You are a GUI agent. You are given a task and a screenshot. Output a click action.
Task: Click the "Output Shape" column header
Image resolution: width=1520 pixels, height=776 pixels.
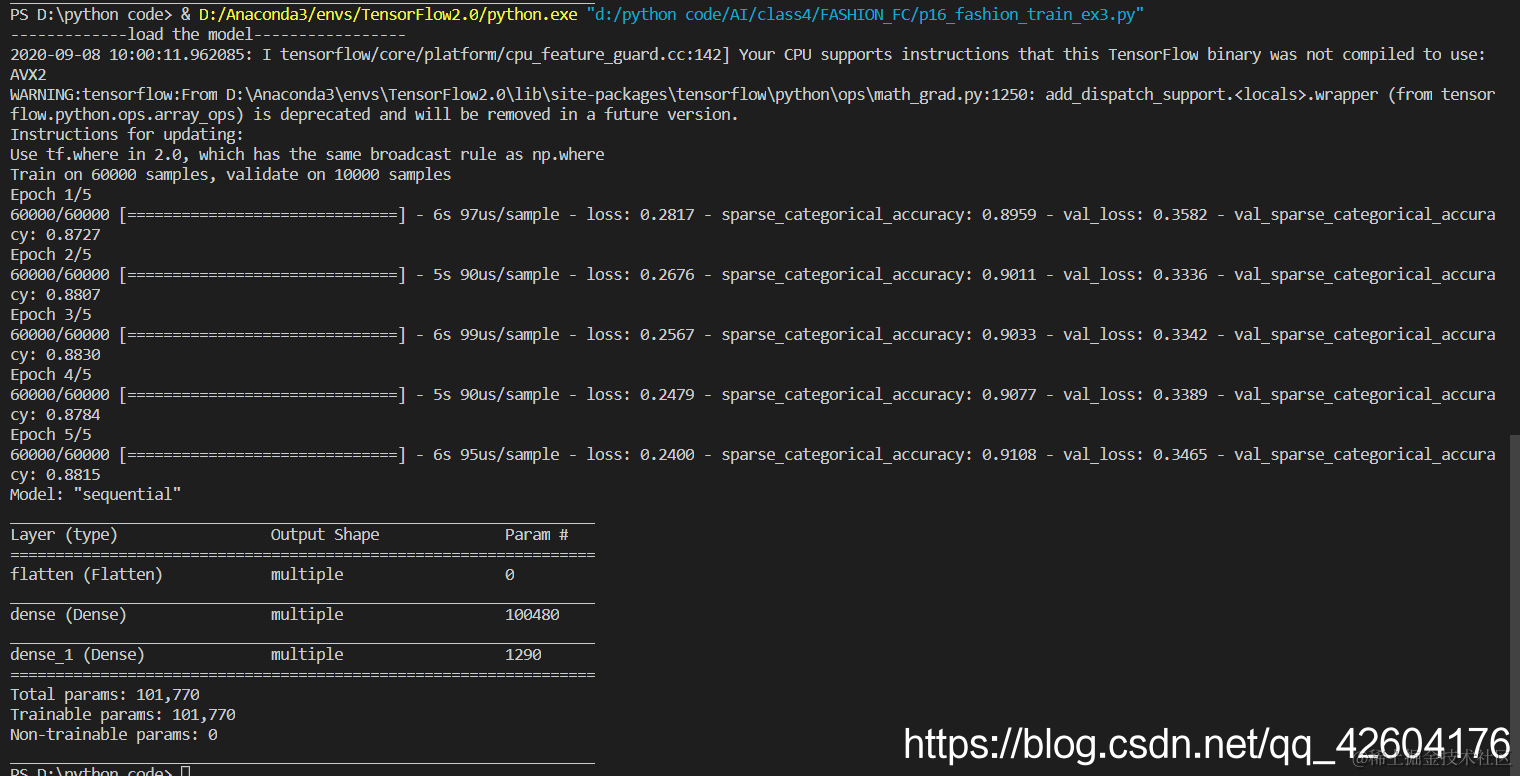(x=325, y=534)
